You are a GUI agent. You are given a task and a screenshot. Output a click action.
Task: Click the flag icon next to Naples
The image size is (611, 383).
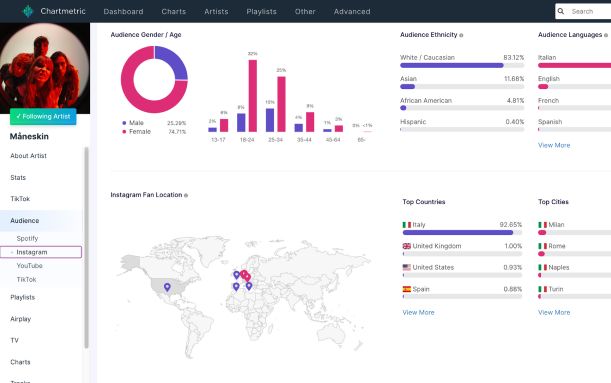[x=542, y=268]
